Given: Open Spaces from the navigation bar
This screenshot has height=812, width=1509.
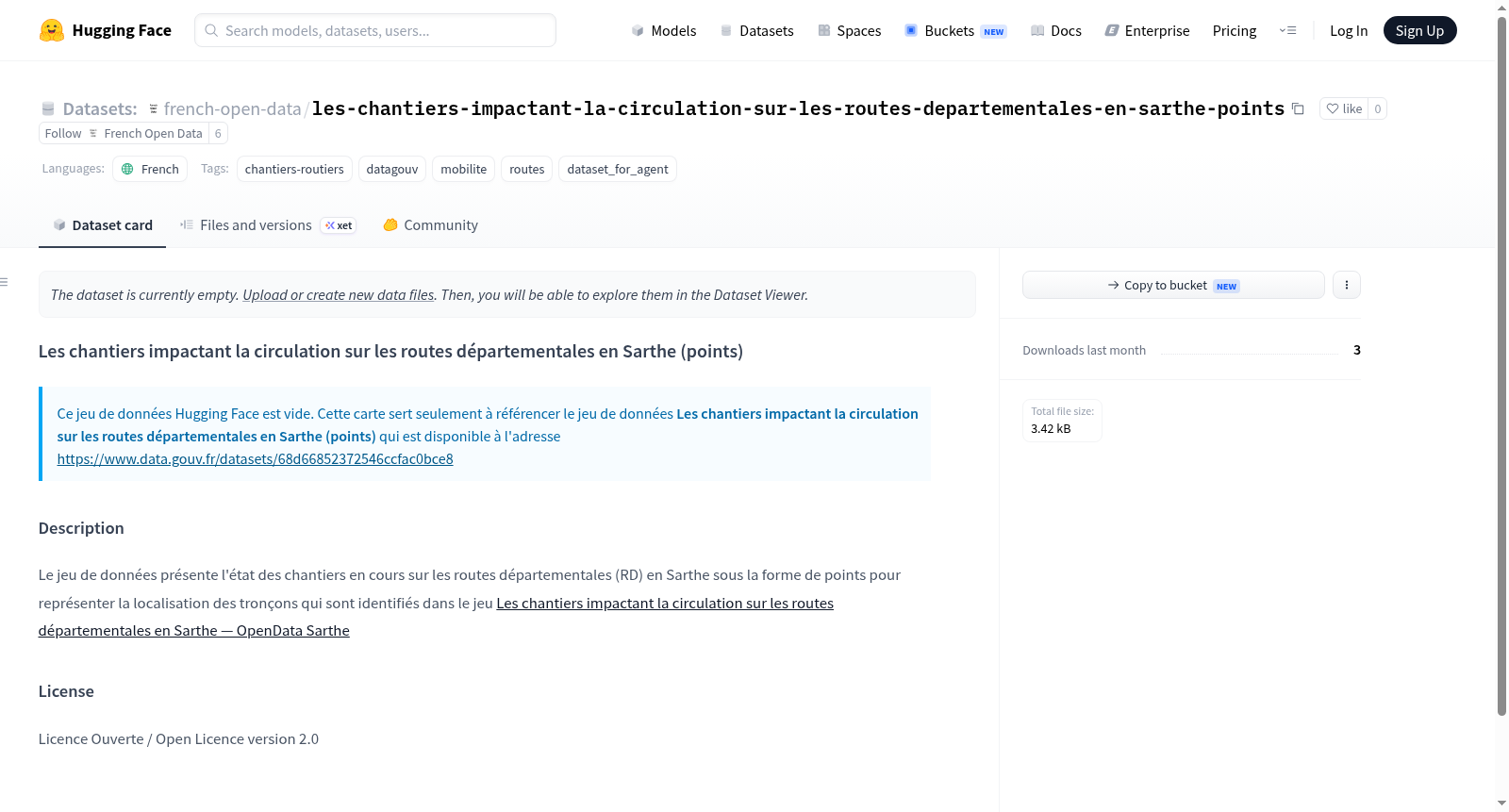Looking at the screenshot, I should (x=850, y=30).
